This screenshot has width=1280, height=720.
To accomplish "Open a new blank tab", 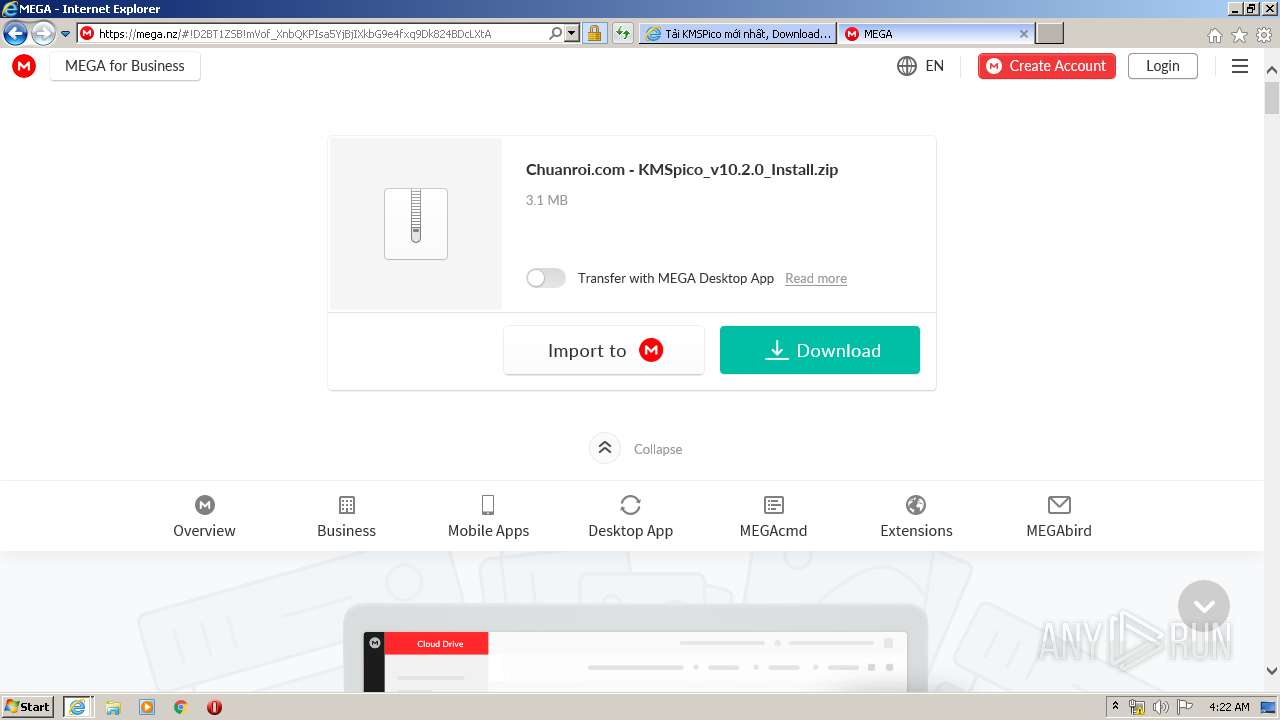I will click(x=1049, y=34).
